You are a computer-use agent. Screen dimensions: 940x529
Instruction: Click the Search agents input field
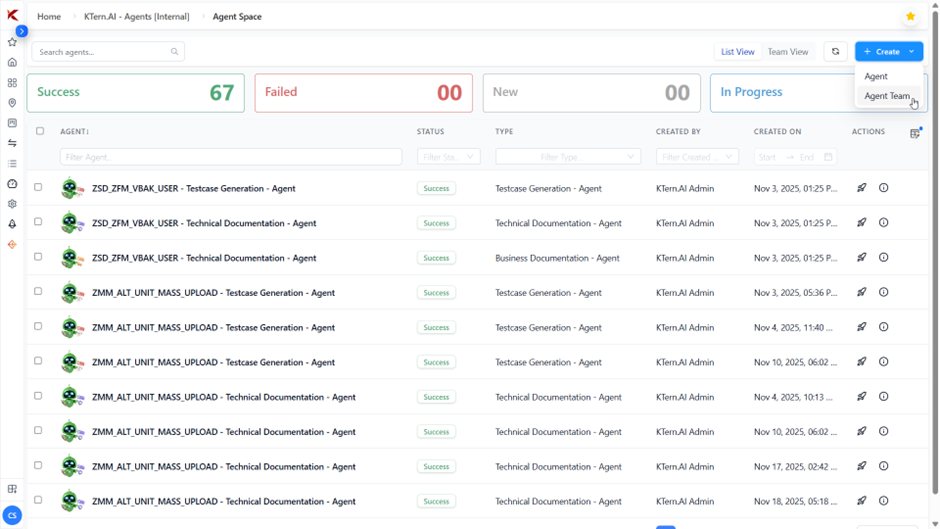click(103, 52)
